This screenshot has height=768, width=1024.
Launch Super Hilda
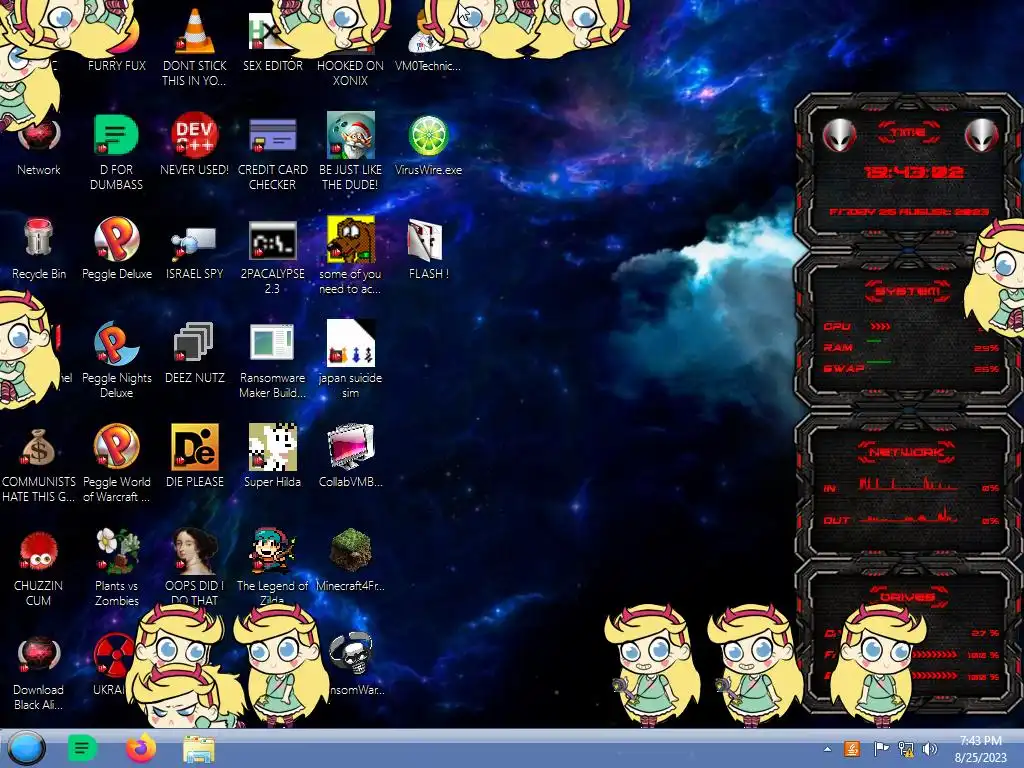point(272,456)
